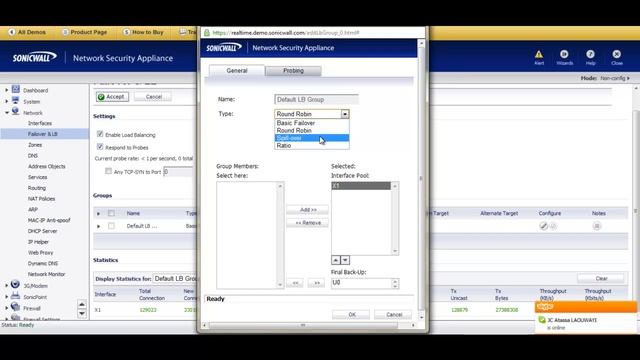Click edit pencil icon for Default LB group

[x=543, y=226]
